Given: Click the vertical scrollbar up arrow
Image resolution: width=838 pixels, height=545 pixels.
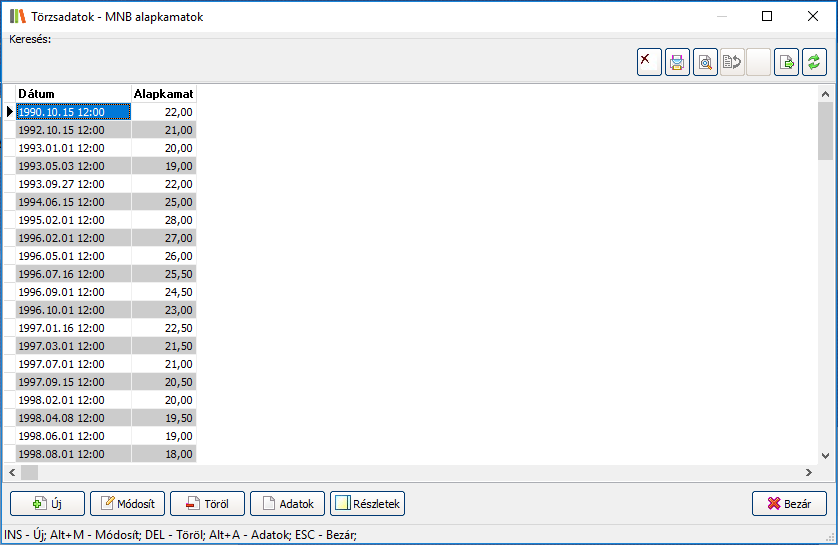Looking at the screenshot, I should tap(825, 95).
